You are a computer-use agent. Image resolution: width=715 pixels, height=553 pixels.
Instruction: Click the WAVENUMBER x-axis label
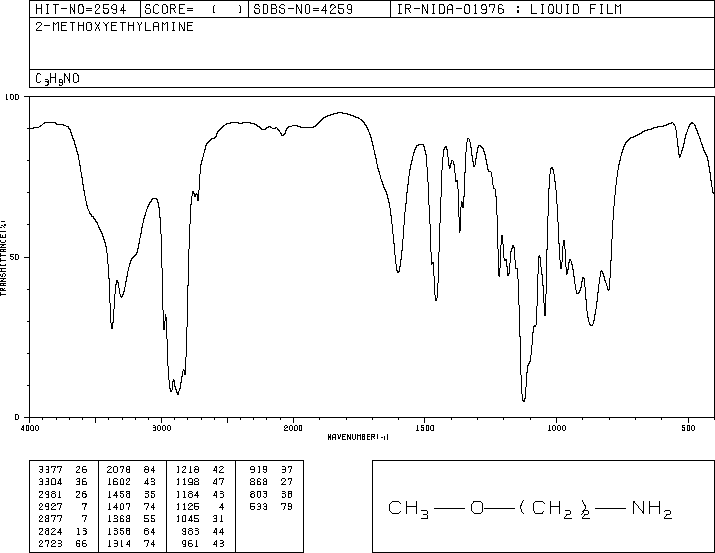tap(358, 437)
